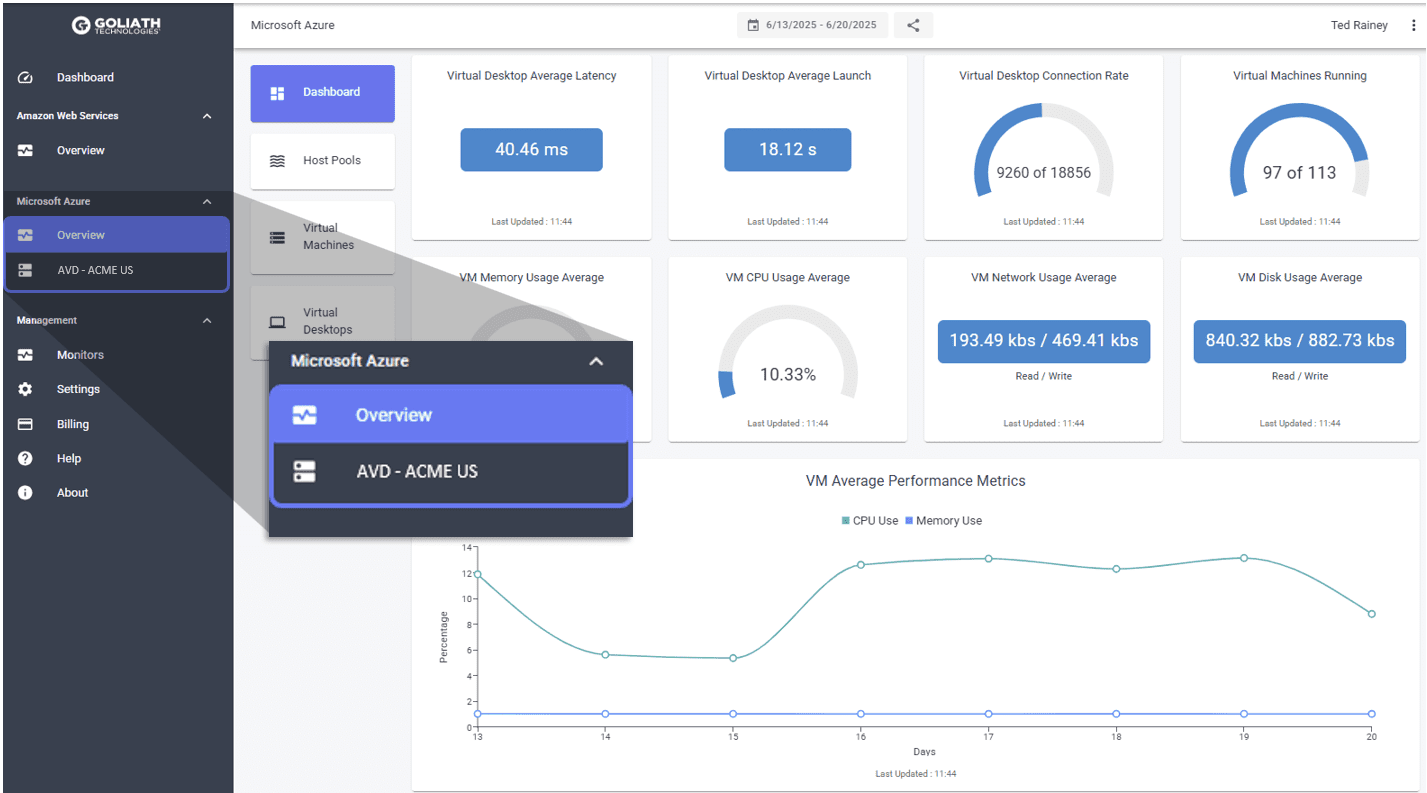Viewport: 1427px width, 793px height.
Task: Click Last Updated text below the performance chart
Action: tap(915, 774)
